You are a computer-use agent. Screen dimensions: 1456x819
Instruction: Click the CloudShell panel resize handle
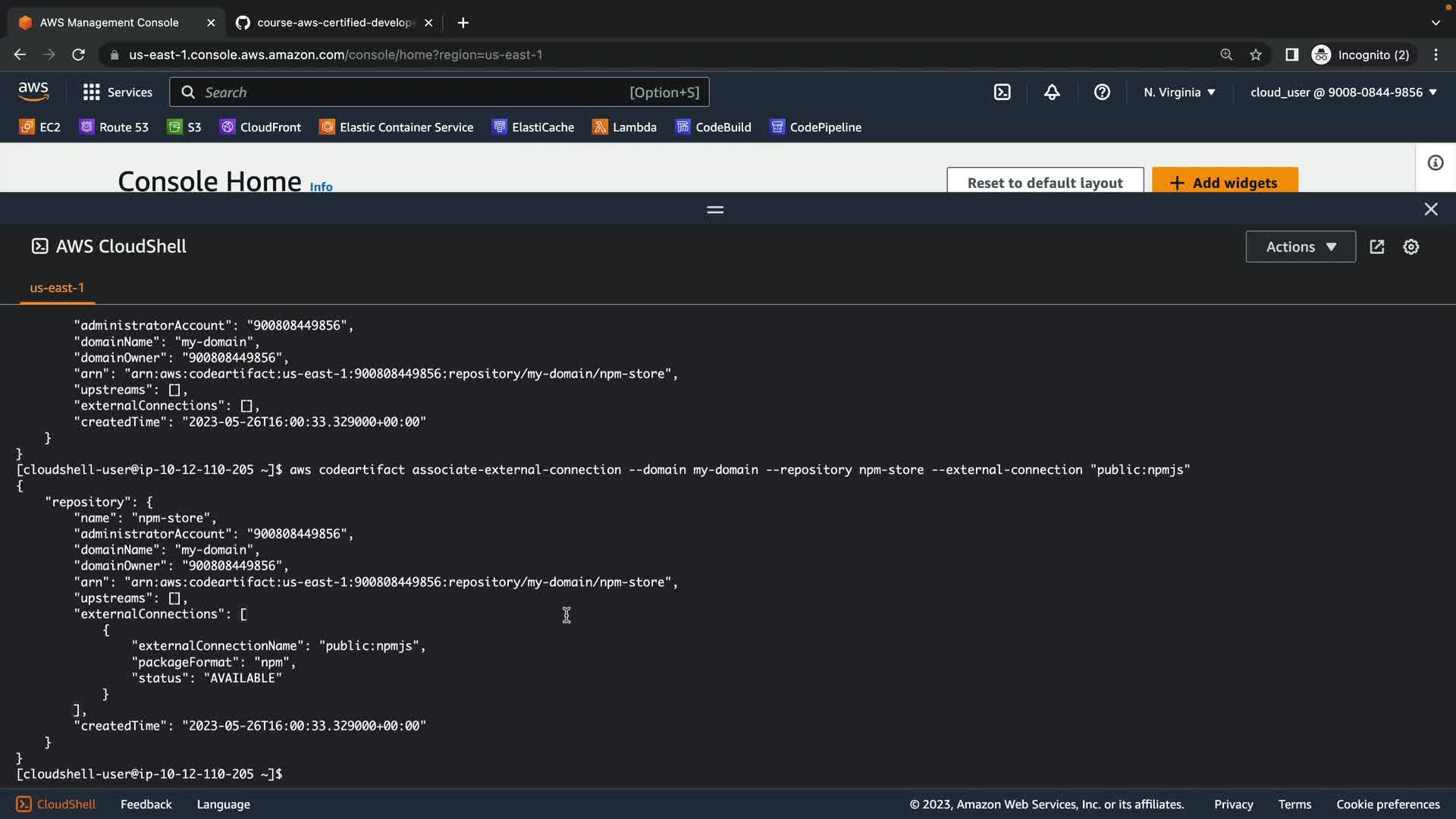(714, 209)
